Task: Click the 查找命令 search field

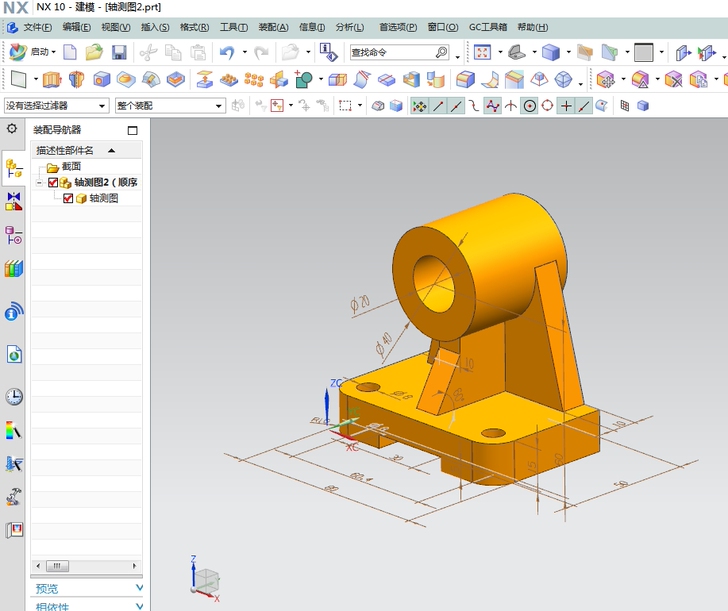Action: tap(392, 52)
